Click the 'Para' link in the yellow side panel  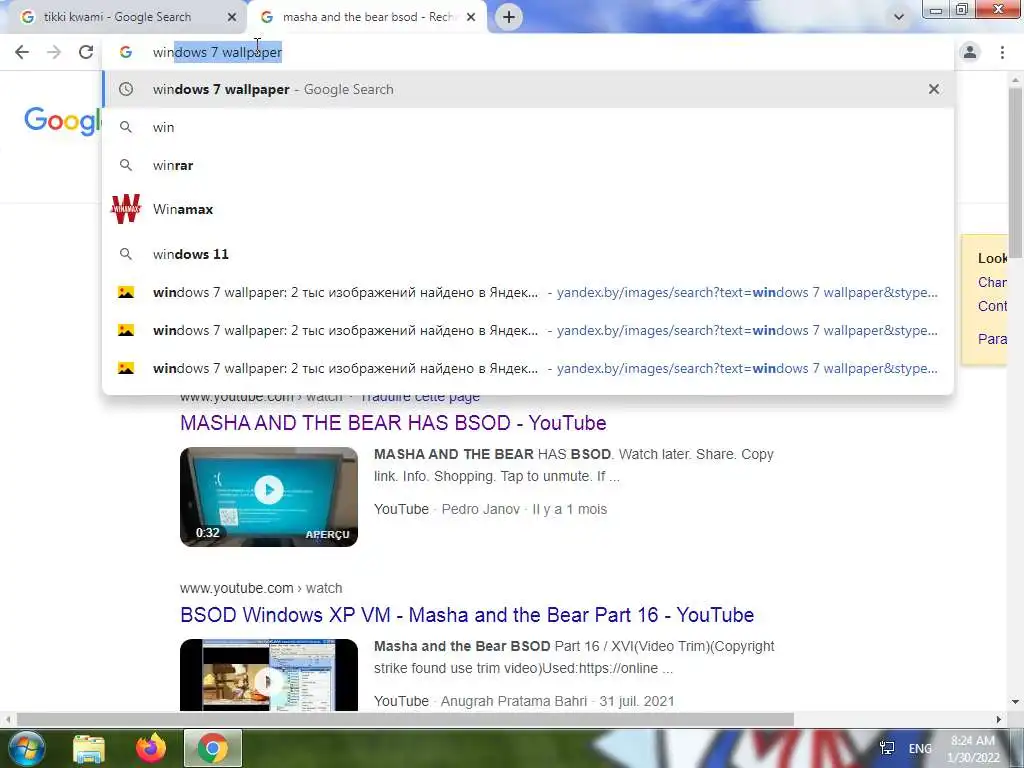click(x=992, y=339)
